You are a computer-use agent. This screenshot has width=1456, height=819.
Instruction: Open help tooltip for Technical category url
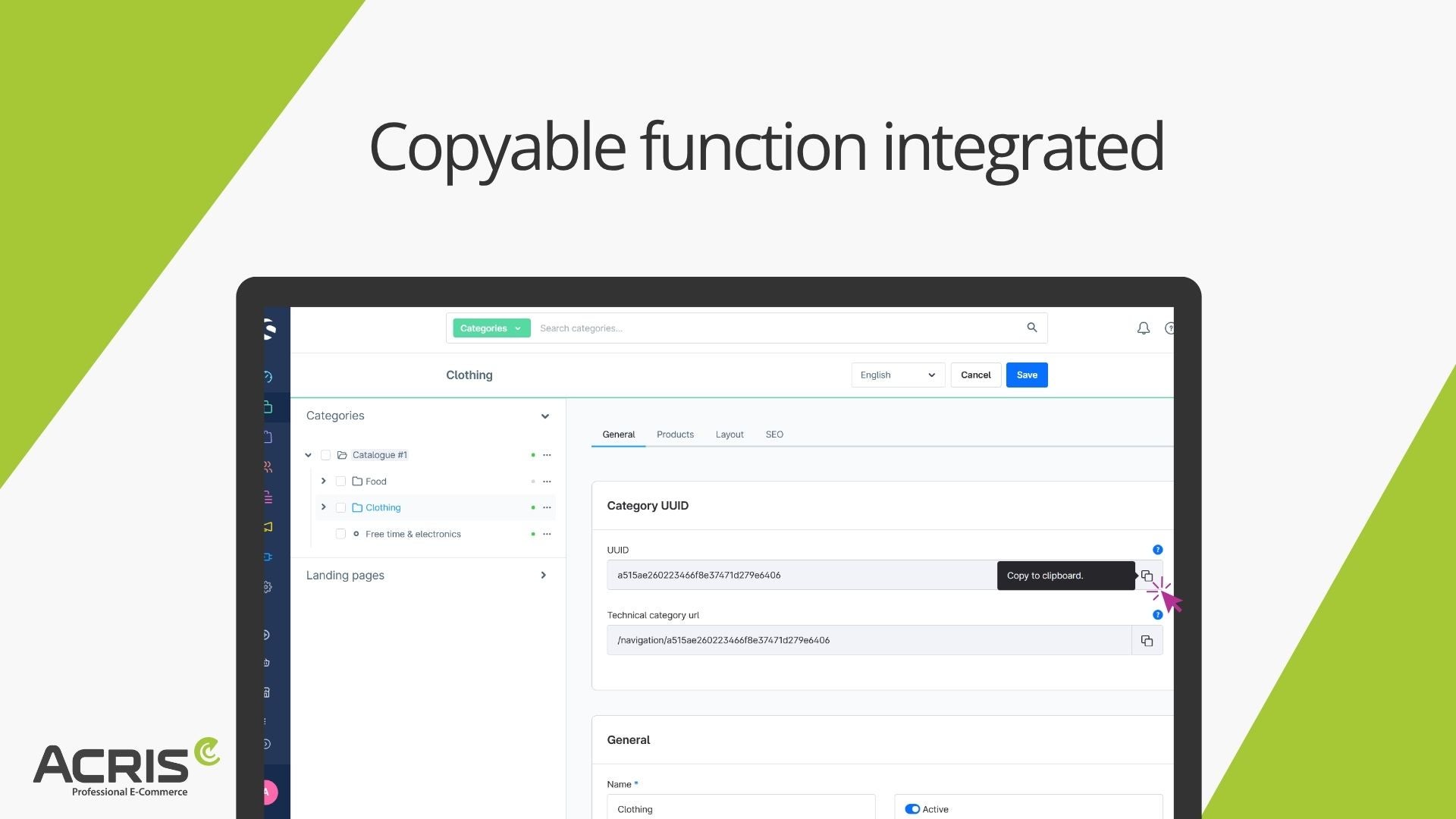pos(1157,615)
